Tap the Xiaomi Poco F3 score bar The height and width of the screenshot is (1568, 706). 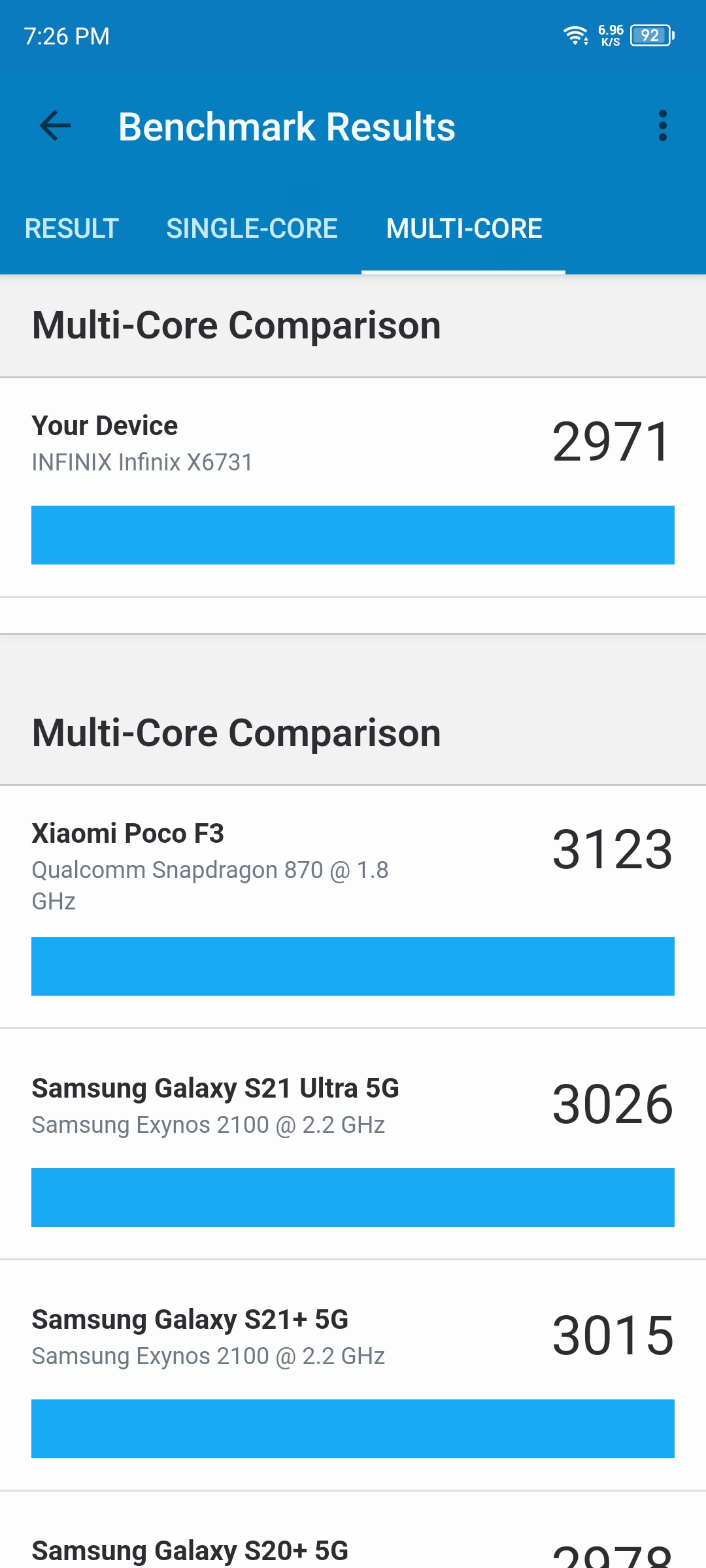353,966
